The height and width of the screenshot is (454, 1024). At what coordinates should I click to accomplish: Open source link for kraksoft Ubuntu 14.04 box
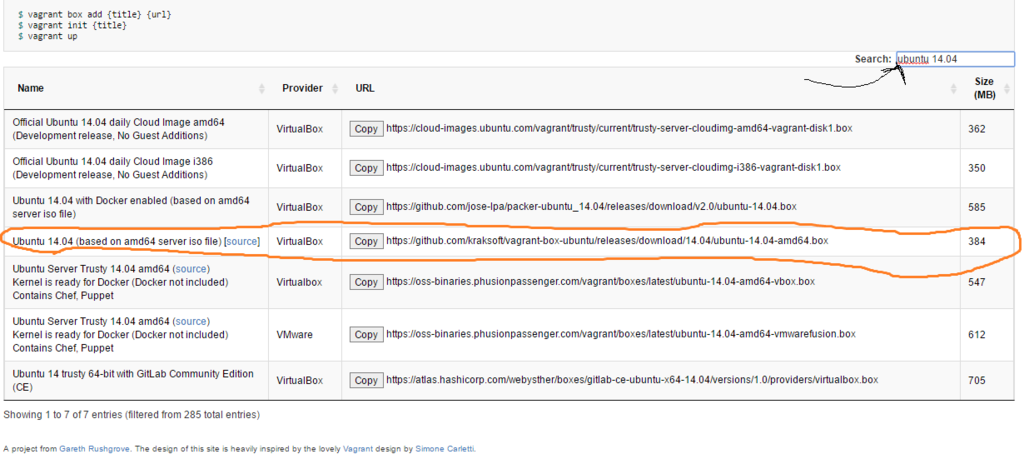tap(242, 241)
